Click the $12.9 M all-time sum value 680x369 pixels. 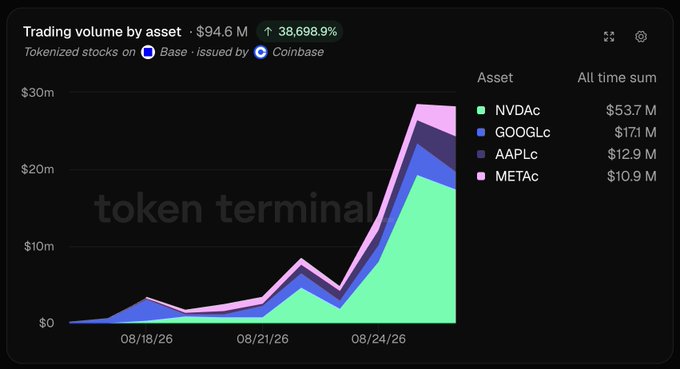tap(632, 154)
